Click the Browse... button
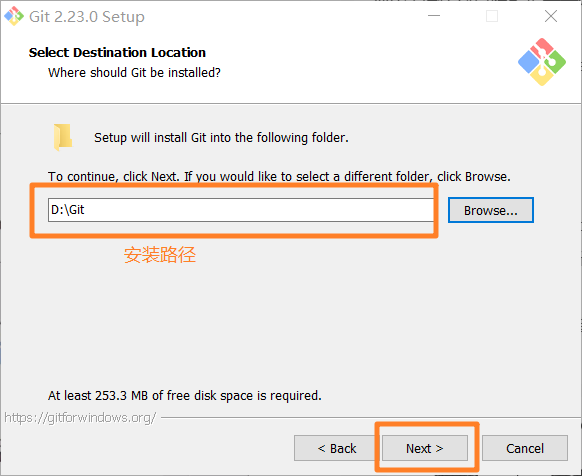Image resolution: width=582 pixels, height=476 pixels. tap(491, 210)
